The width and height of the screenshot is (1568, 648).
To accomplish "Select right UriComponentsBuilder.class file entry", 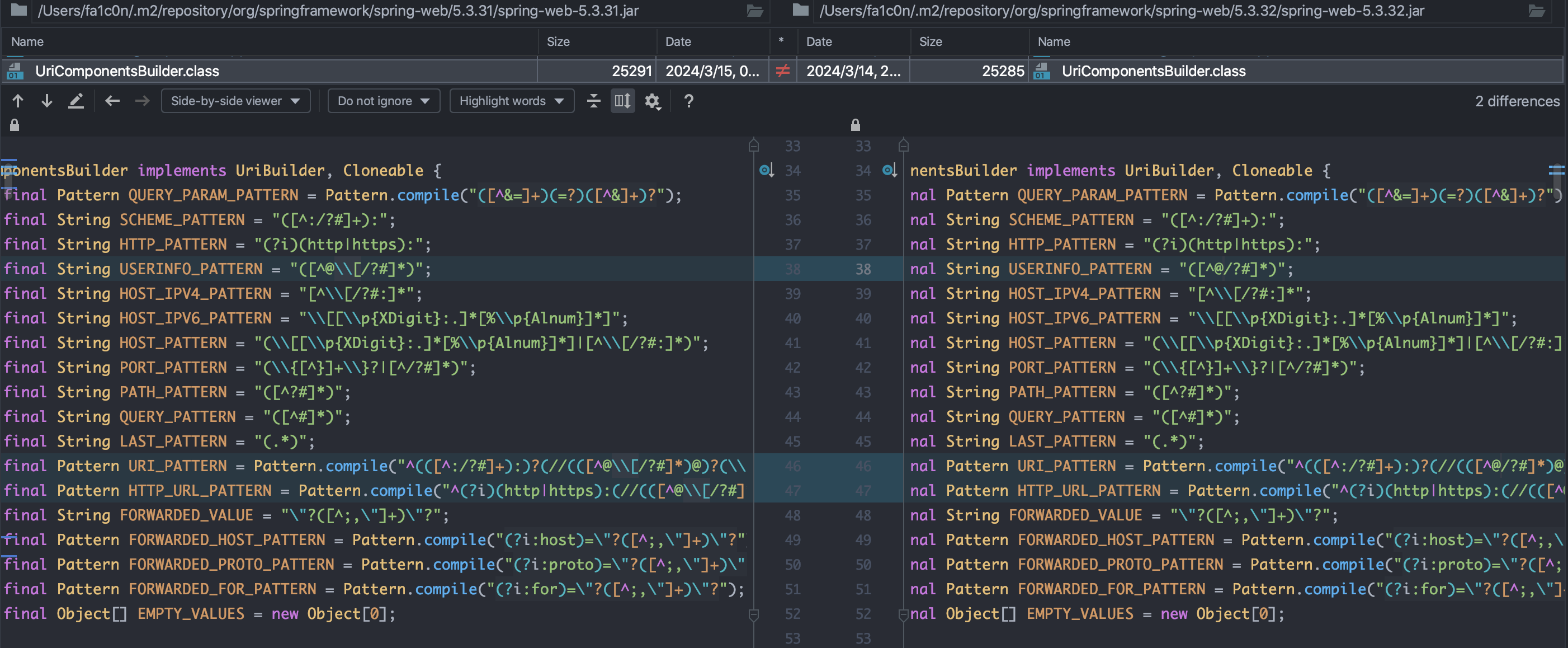I will (1154, 71).
